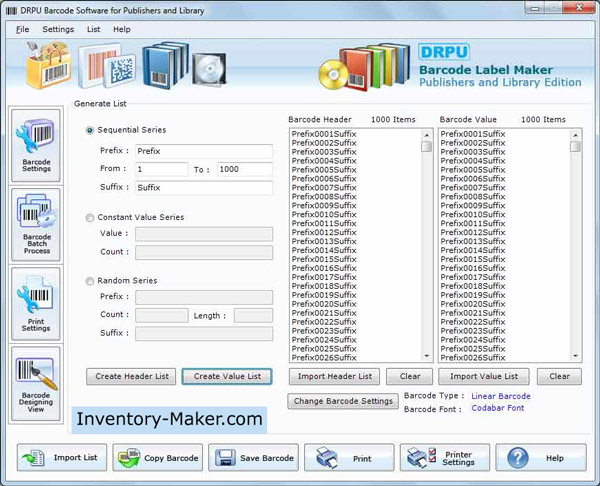The image size is (600, 486).
Task: Select the Sequential Series radio option
Action: click(x=91, y=130)
